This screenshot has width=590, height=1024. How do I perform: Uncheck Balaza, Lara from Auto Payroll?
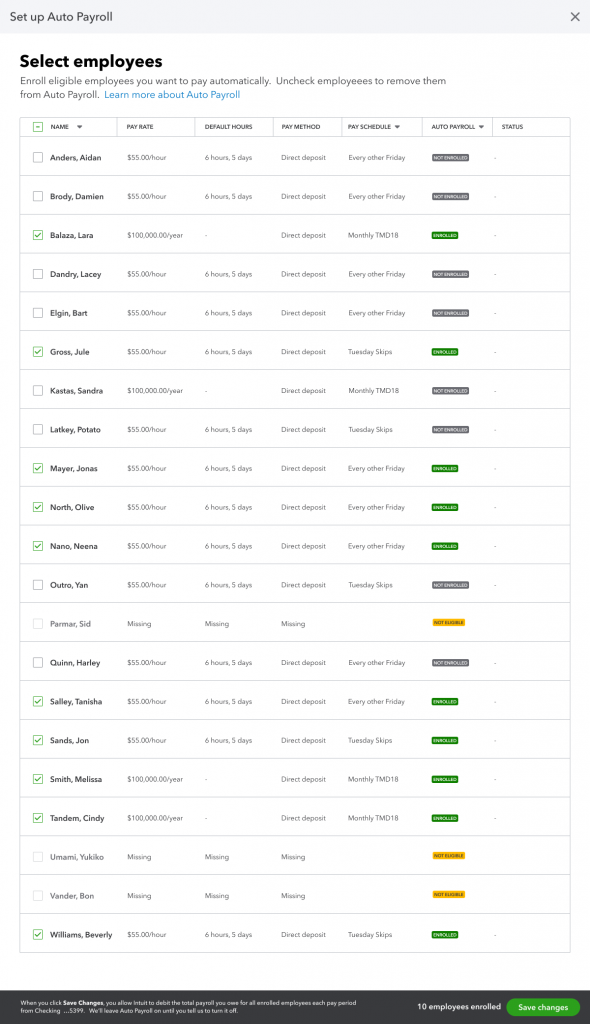[38, 235]
